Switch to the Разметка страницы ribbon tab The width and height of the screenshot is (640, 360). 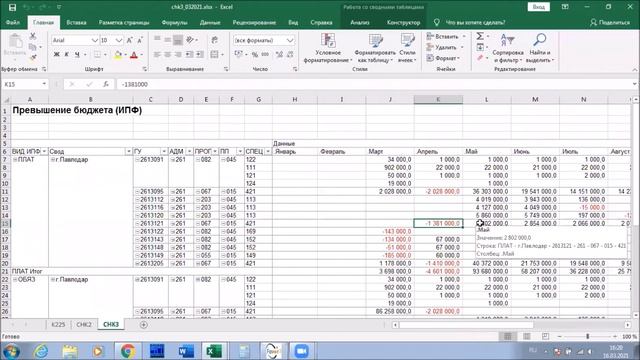tap(124, 22)
